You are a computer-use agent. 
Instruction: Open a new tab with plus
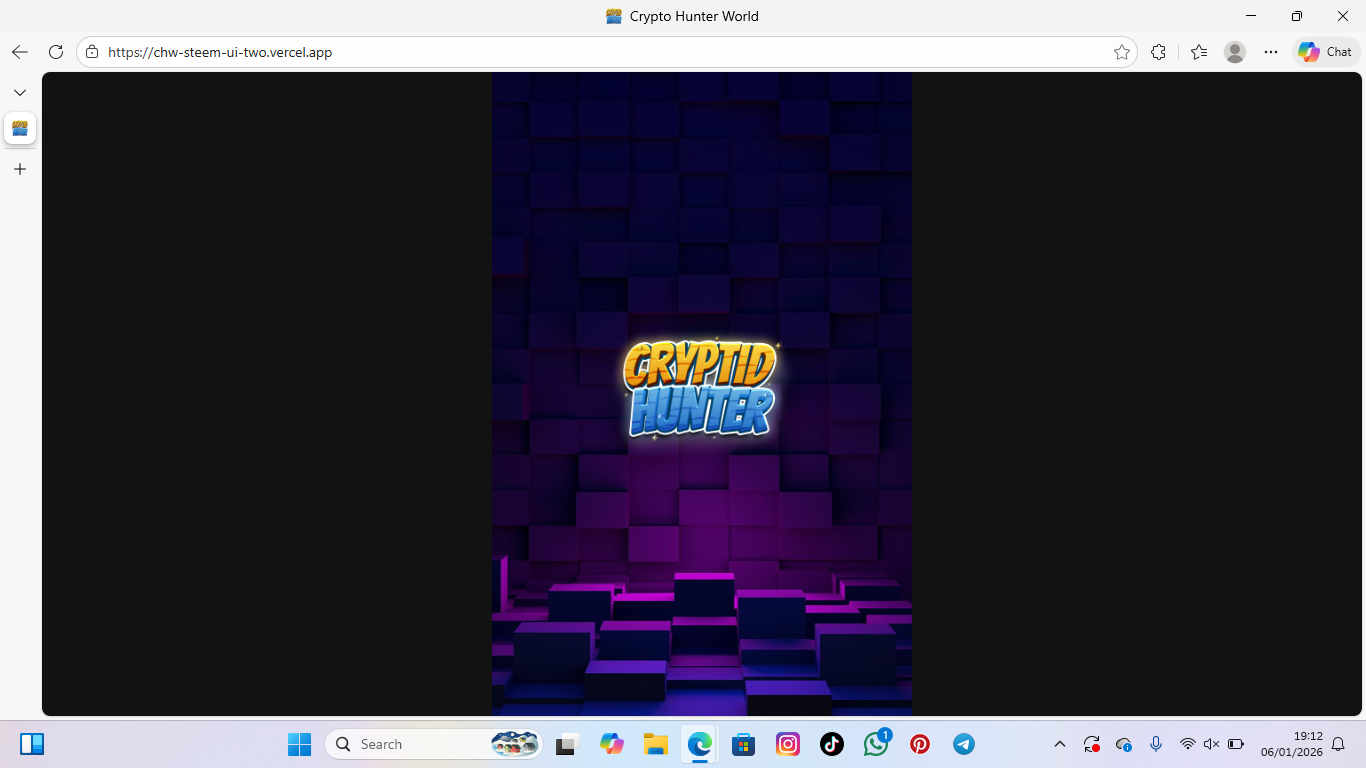(20, 169)
